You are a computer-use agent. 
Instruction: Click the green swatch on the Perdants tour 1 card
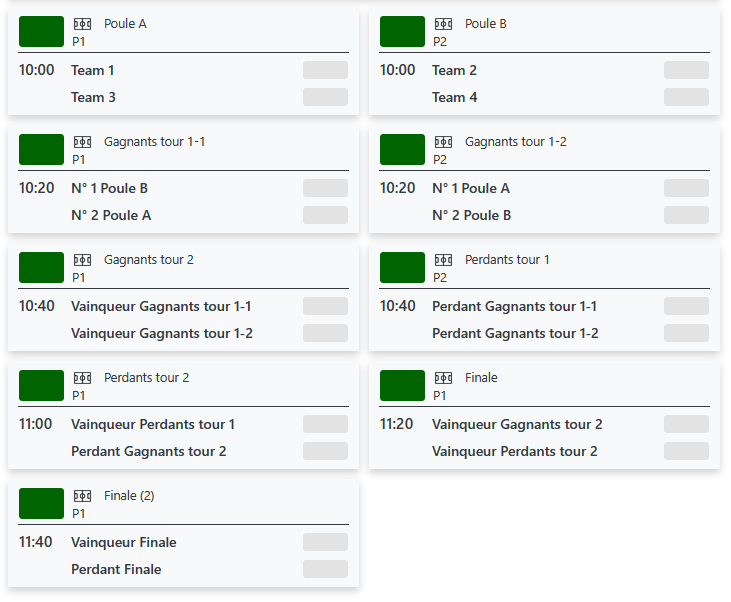[x=402, y=268]
